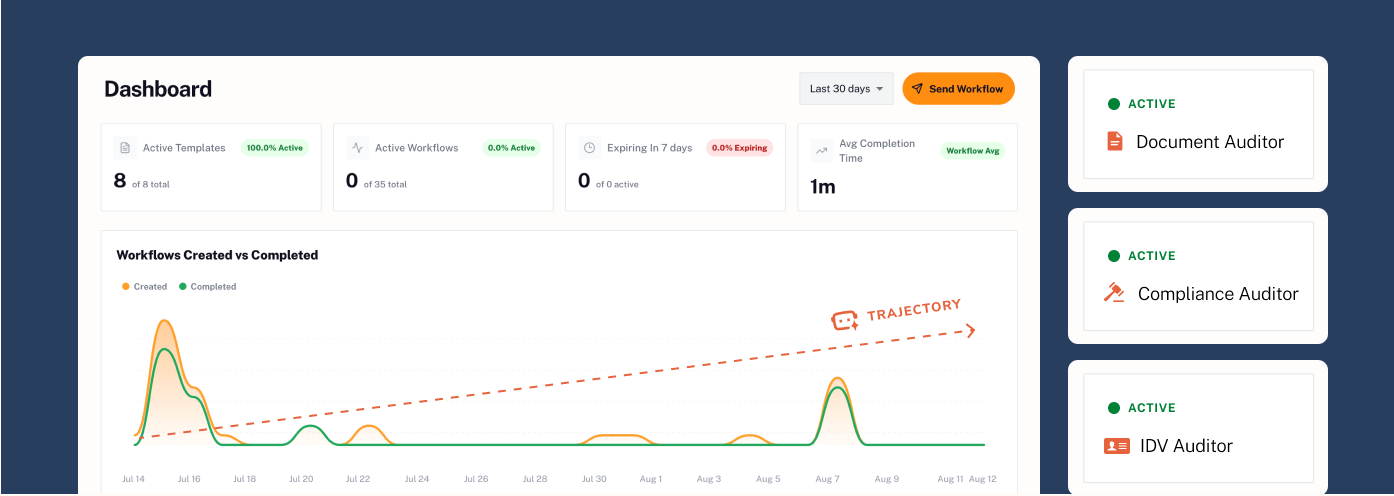Click the 100.0% Active badge
1394x496 pixels.
coord(275,148)
